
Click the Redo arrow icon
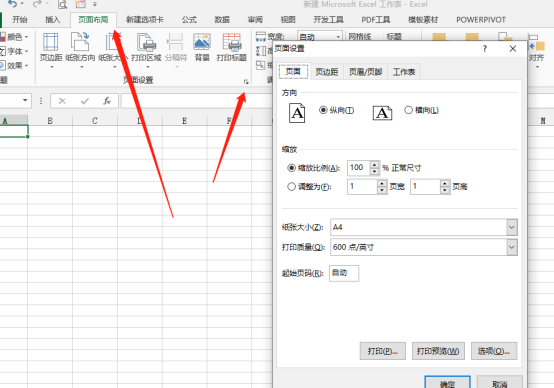coord(37,4)
